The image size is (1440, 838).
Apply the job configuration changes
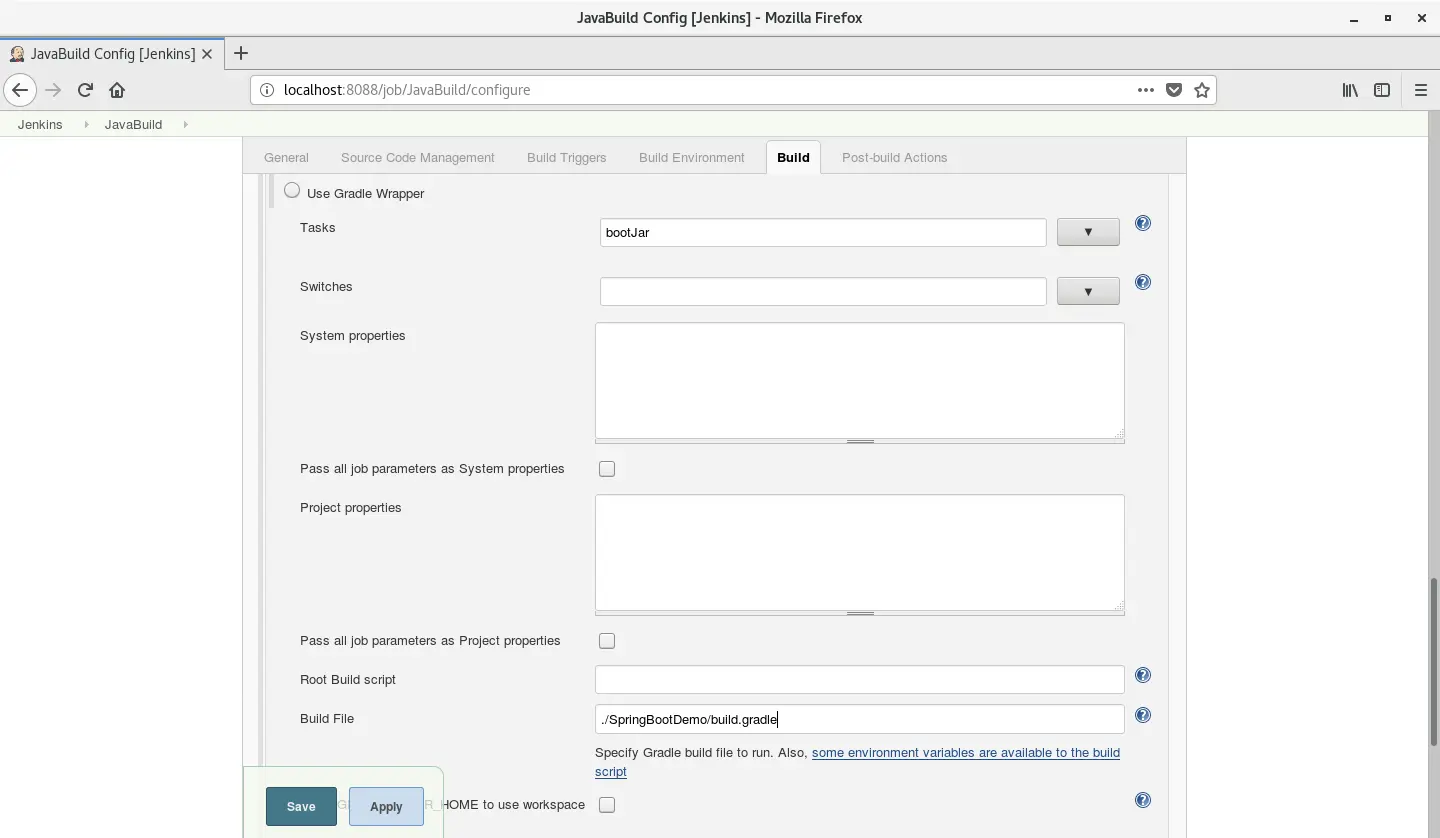point(386,807)
